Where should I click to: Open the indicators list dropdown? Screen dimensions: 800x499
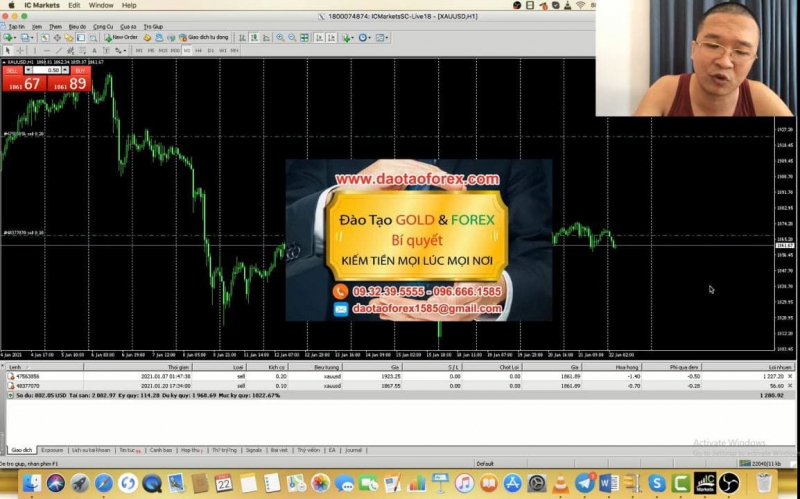[347, 38]
